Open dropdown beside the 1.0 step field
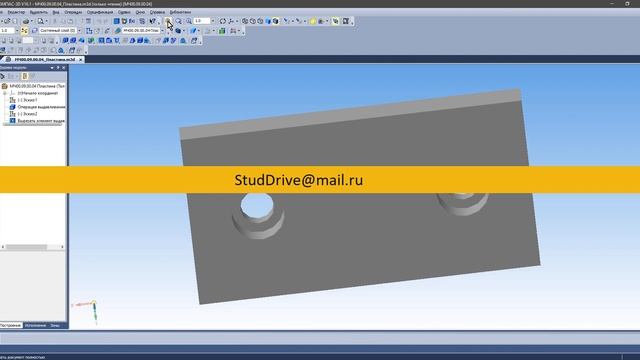 [17, 31]
